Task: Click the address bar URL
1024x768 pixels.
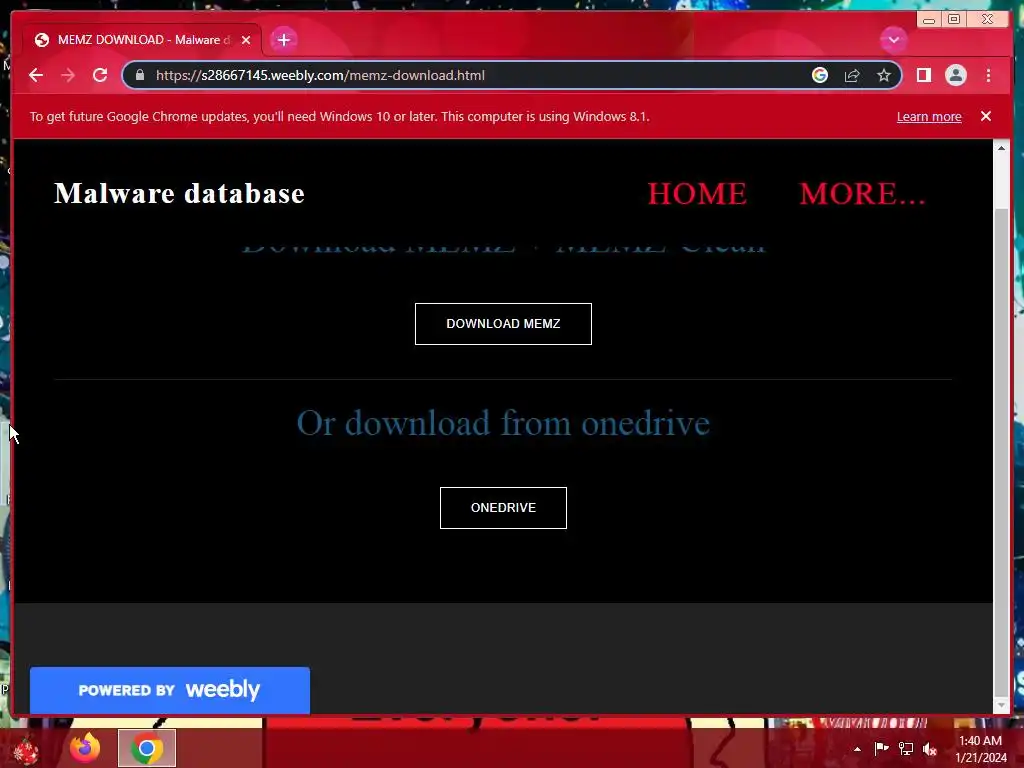Action: [320, 75]
